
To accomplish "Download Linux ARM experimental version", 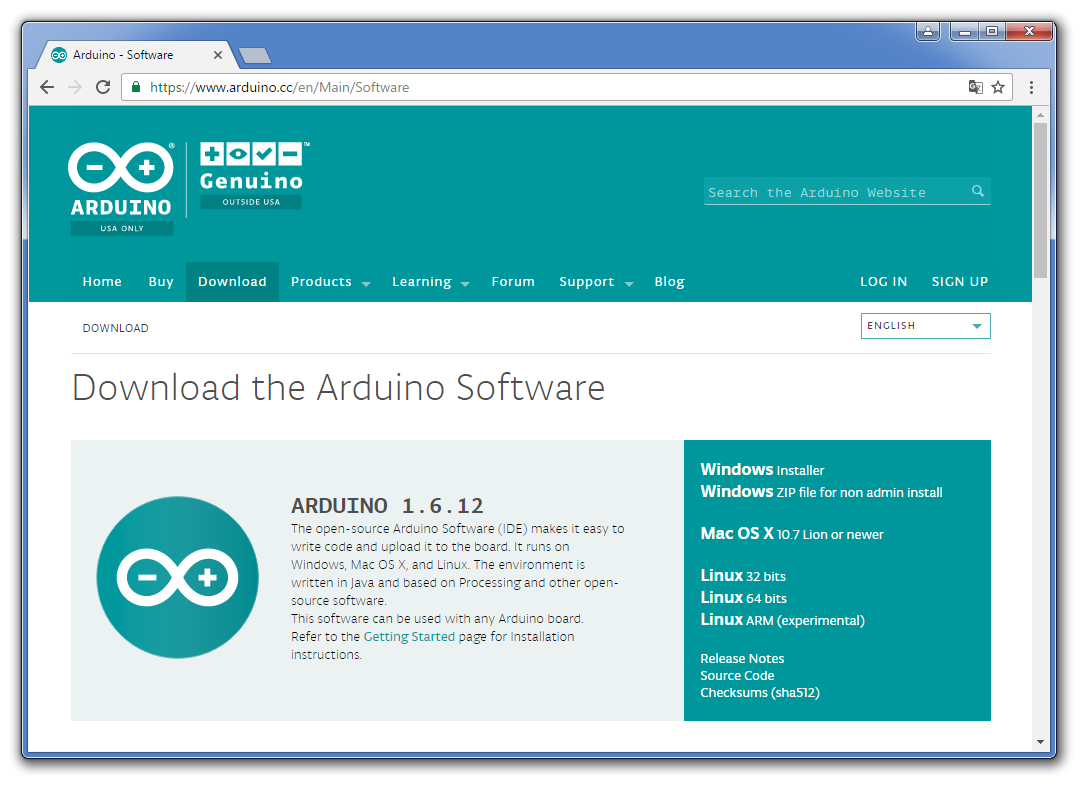I will pyautogui.click(x=782, y=620).
